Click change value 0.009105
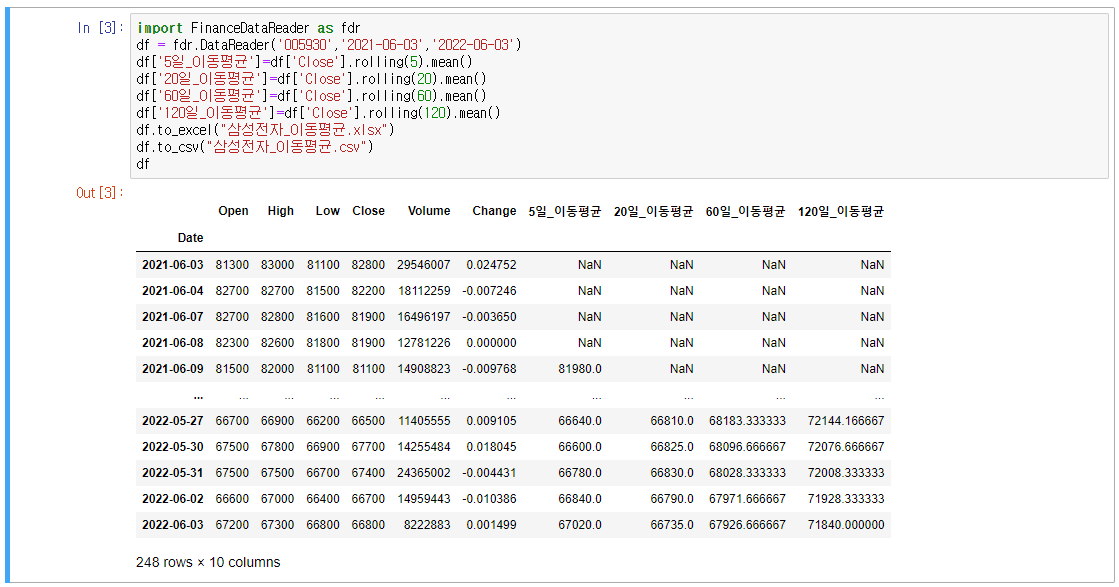 tap(491, 421)
